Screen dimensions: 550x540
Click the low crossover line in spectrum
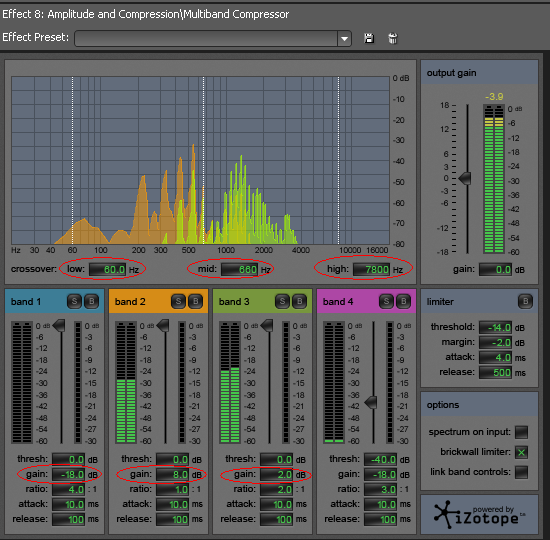73,160
